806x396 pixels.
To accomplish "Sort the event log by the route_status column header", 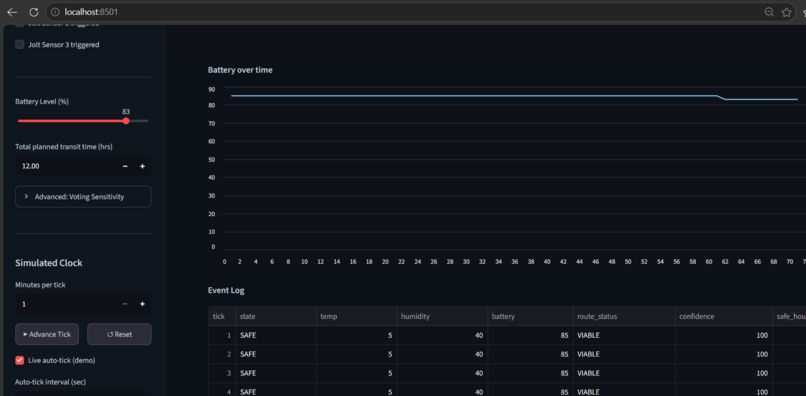I will 624,316.
